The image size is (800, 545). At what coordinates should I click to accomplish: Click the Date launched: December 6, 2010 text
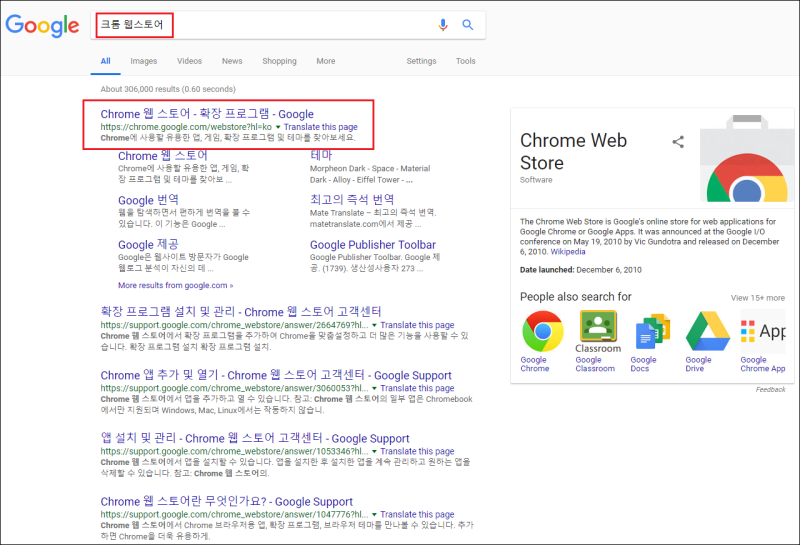coord(581,270)
